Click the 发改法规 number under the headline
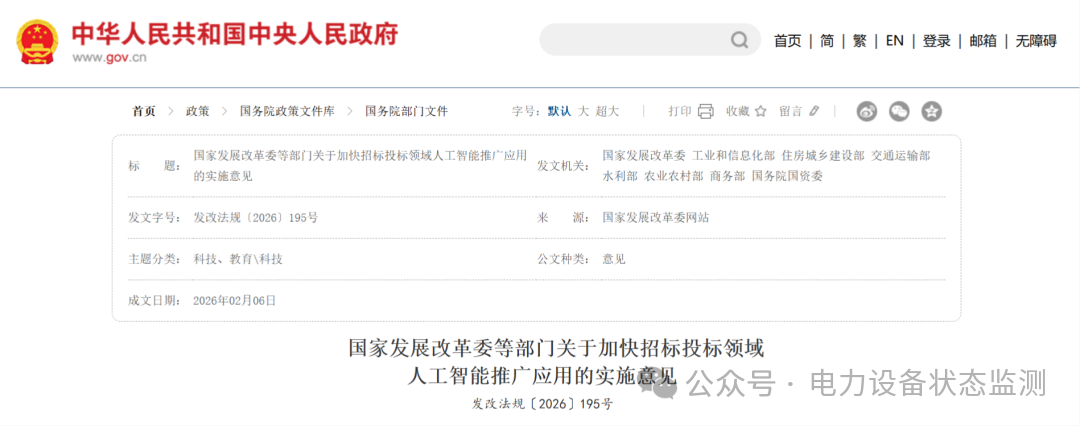Viewport: 1080px width, 426px height. click(x=542, y=404)
